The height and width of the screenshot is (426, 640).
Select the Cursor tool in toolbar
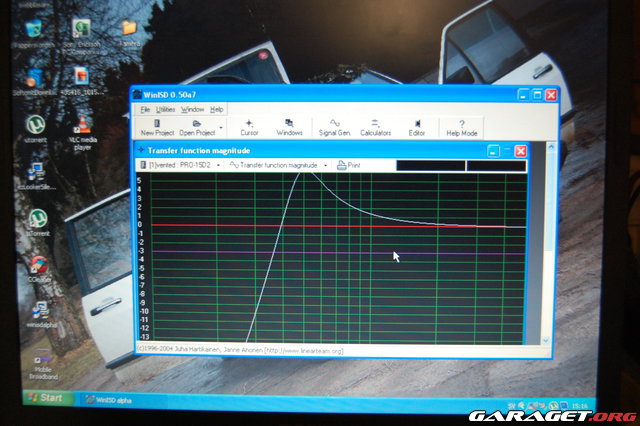pos(249,126)
